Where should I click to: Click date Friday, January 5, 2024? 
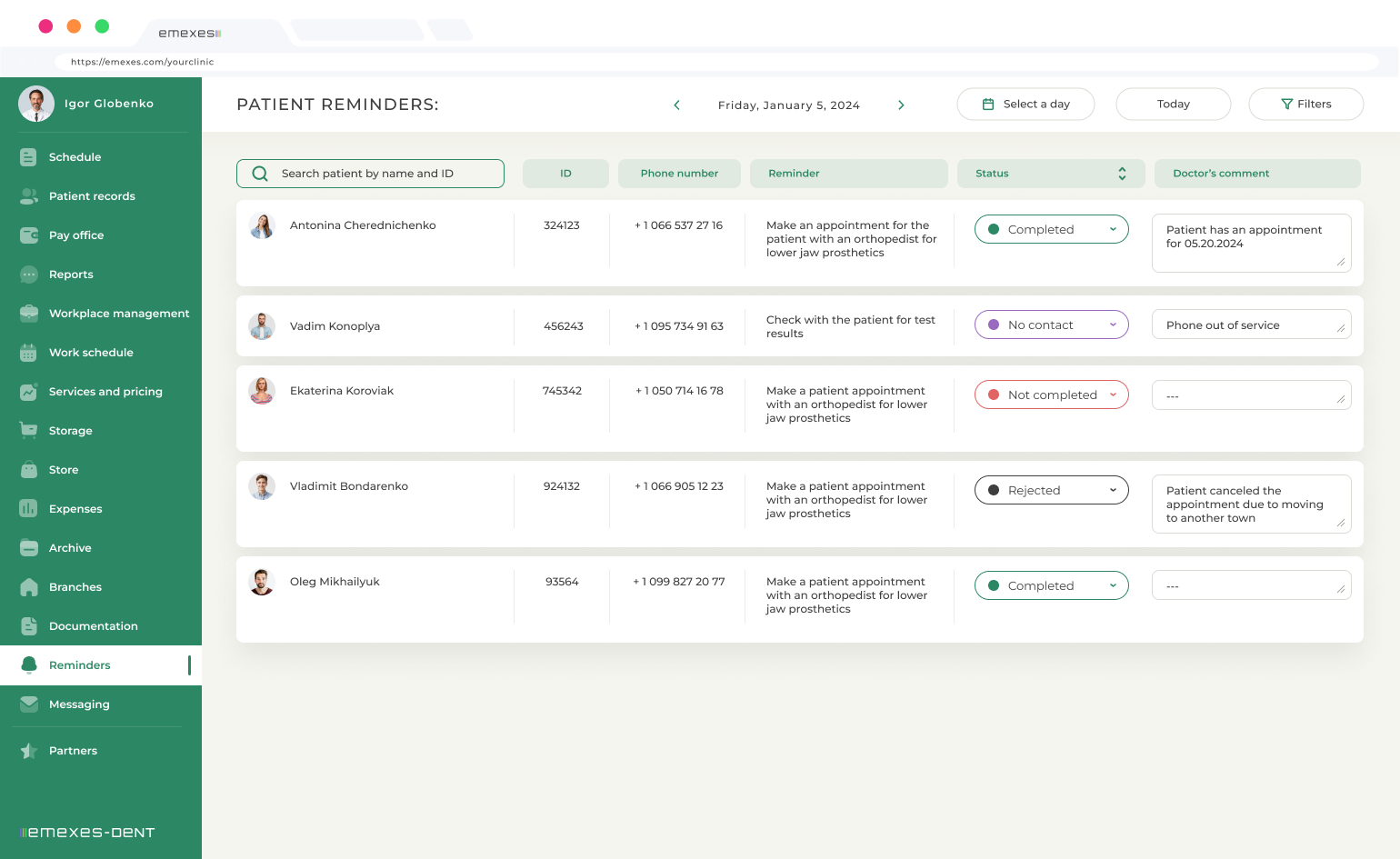(x=789, y=105)
